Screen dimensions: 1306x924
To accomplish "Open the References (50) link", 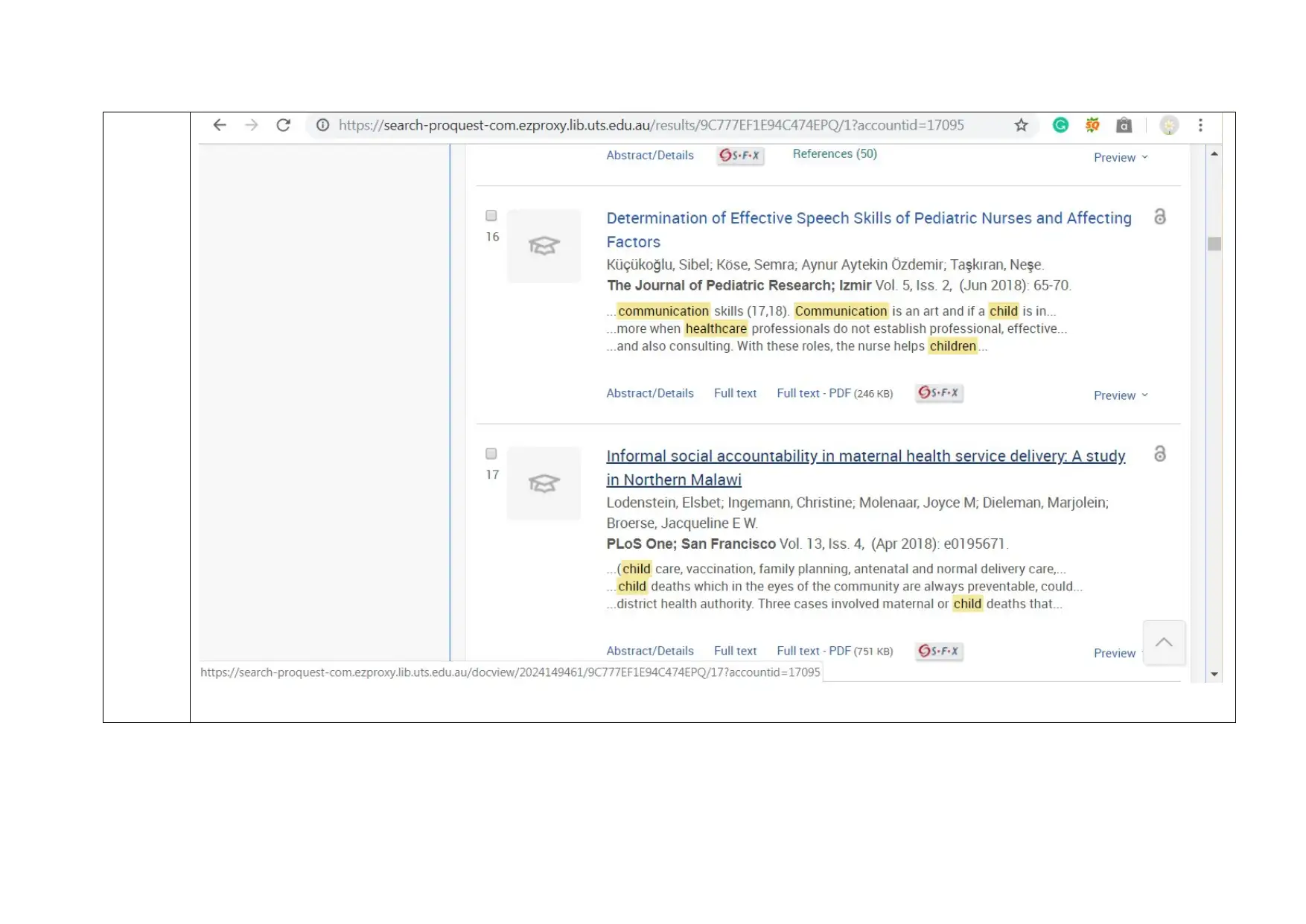I will [835, 153].
